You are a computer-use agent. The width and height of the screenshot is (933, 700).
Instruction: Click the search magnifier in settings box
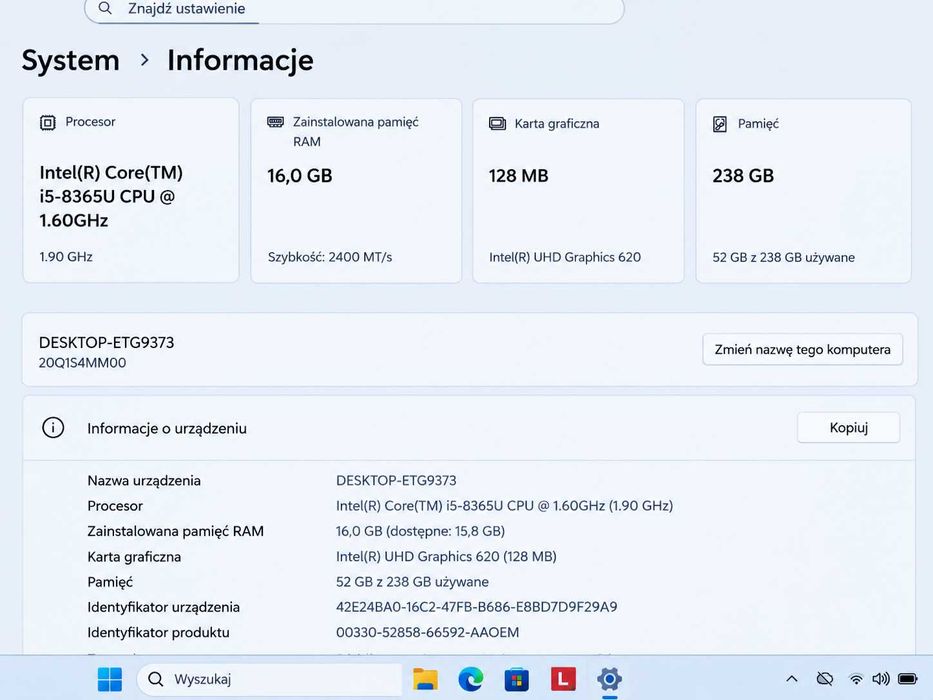tap(105, 8)
